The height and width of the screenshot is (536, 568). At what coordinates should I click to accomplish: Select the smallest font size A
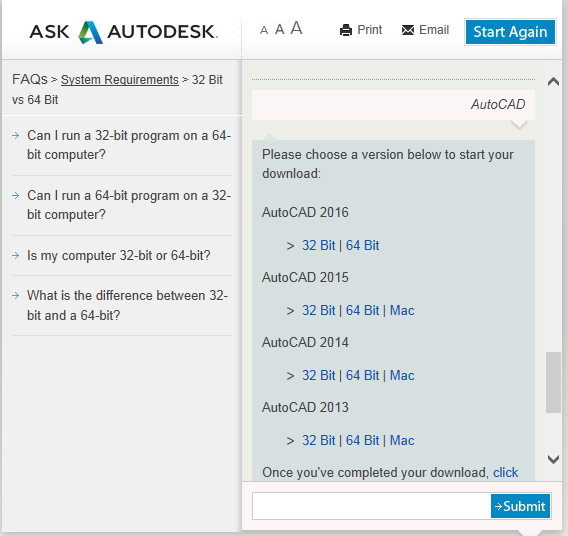click(x=264, y=30)
